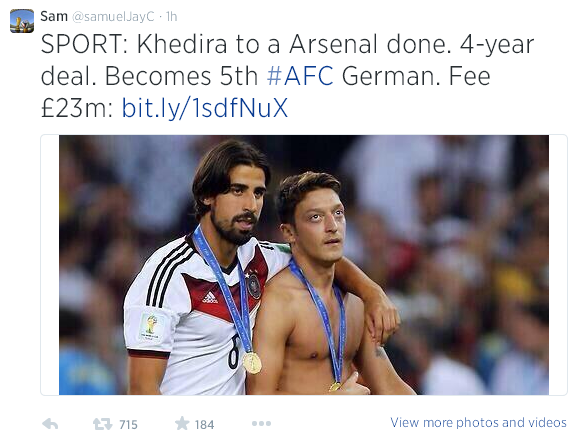
Task: Follow the #AFC hashtag
Action: (x=300, y=76)
